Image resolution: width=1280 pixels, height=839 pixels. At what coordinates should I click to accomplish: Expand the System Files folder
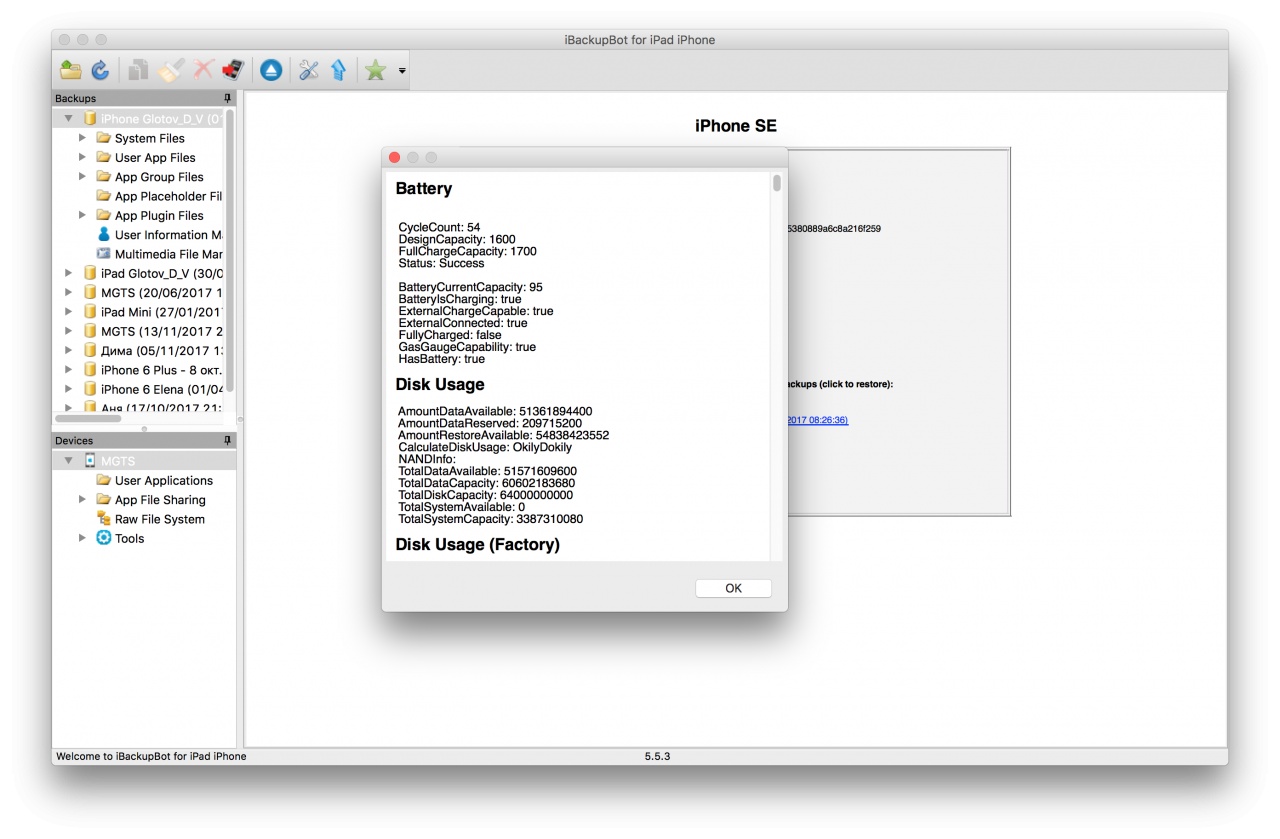tap(83, 138)
